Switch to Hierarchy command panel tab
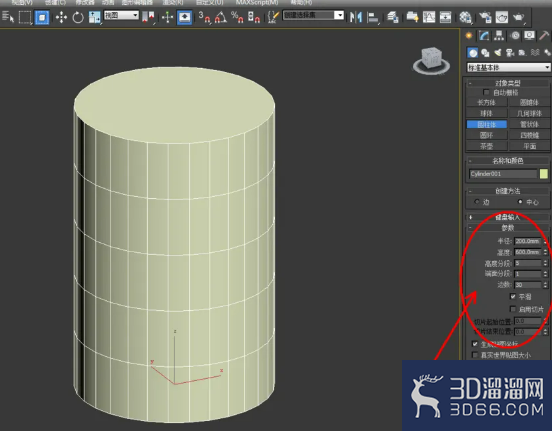This screenshot has height=431, width=552. [x=499, y=36]
